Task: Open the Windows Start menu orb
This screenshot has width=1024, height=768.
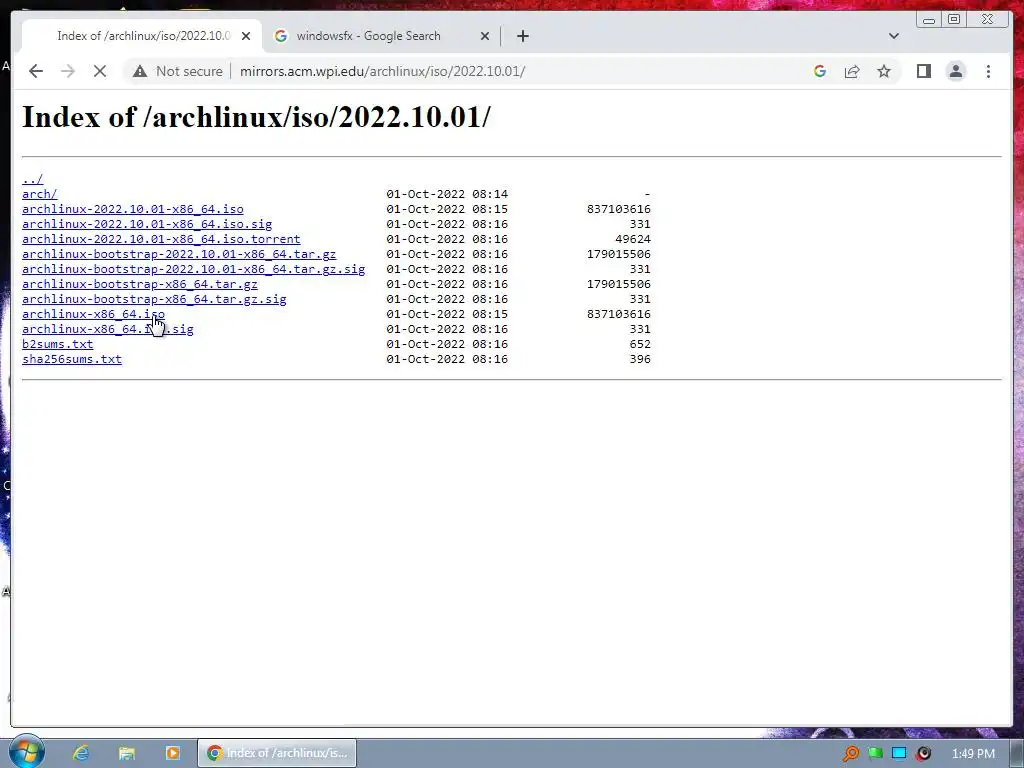Action: click(x=27, y=752)
